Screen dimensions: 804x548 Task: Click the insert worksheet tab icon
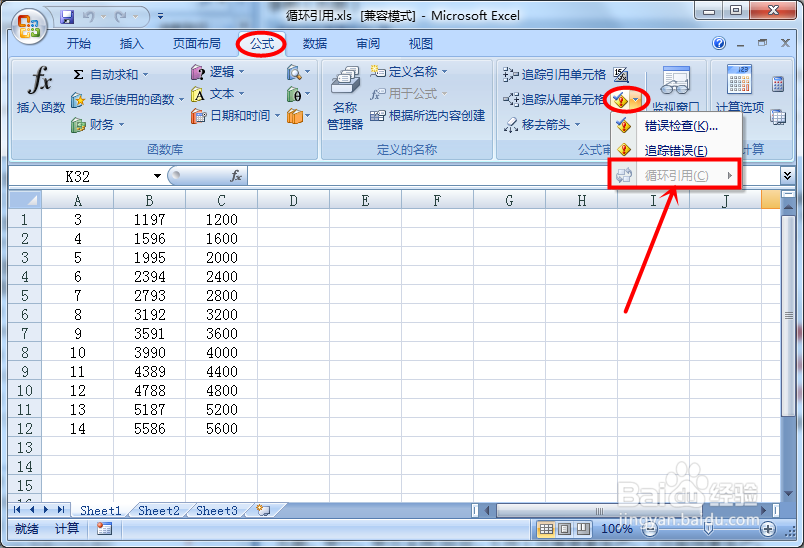pos(263,510)
